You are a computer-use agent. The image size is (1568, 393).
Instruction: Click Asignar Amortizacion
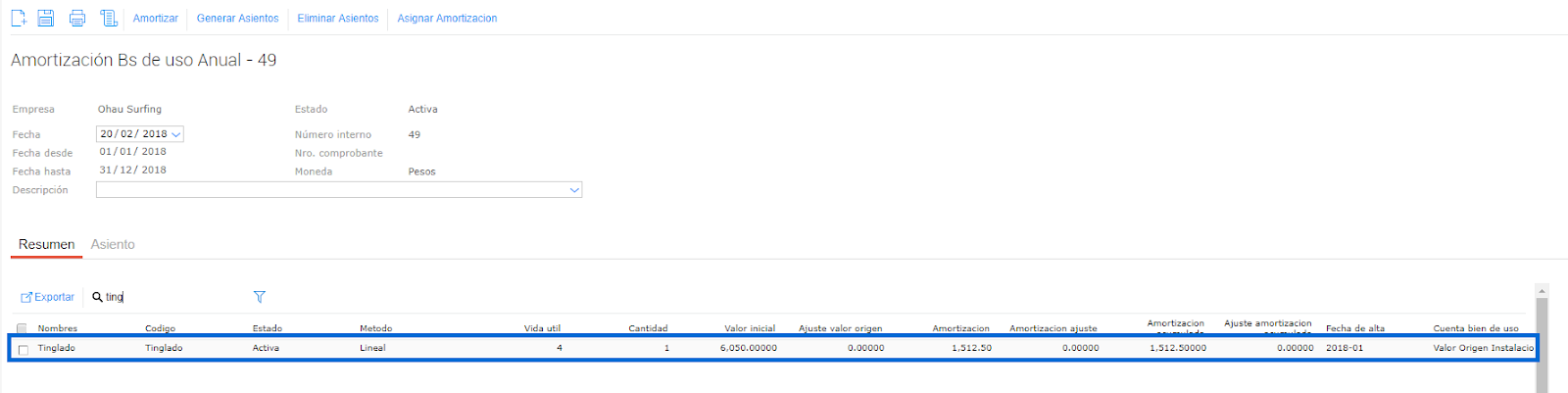click(x=447, y=19)
